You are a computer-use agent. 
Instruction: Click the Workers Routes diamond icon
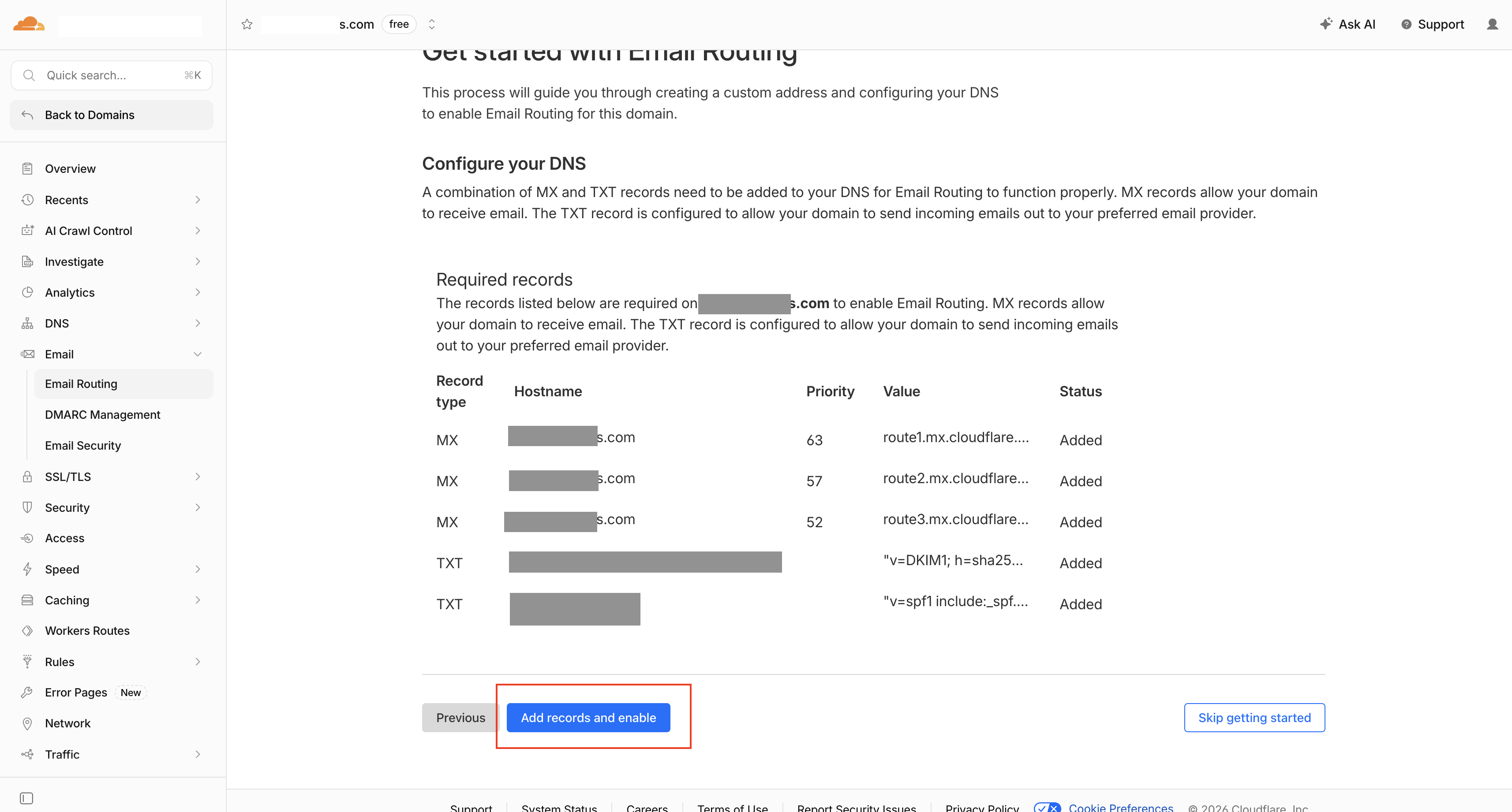[x=27, y=631]
